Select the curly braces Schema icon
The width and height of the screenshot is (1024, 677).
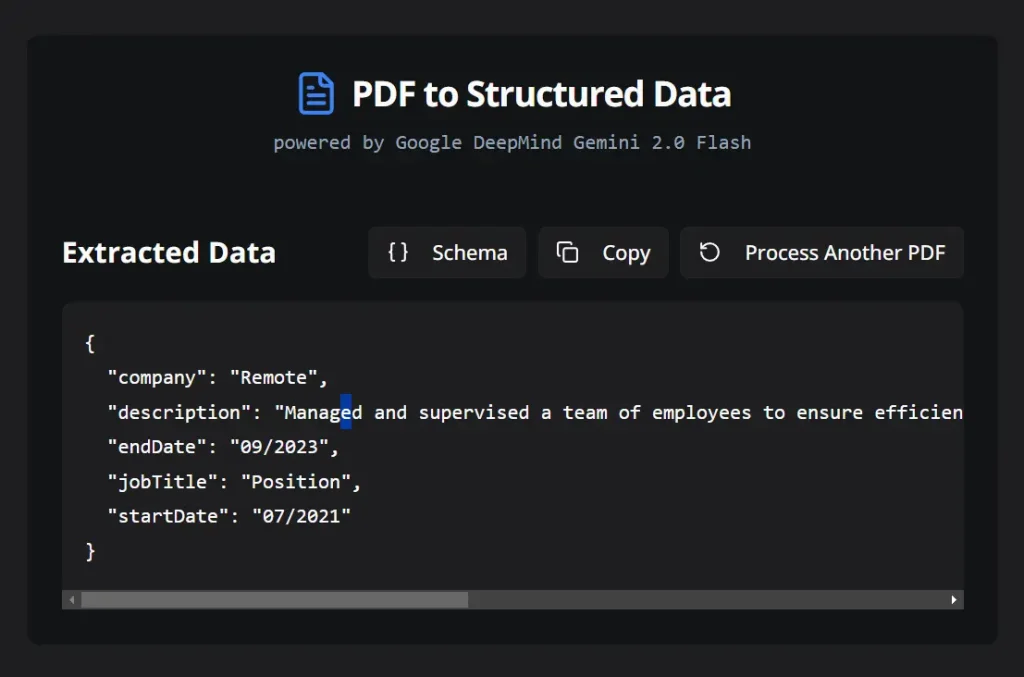[x=397, y=252]
